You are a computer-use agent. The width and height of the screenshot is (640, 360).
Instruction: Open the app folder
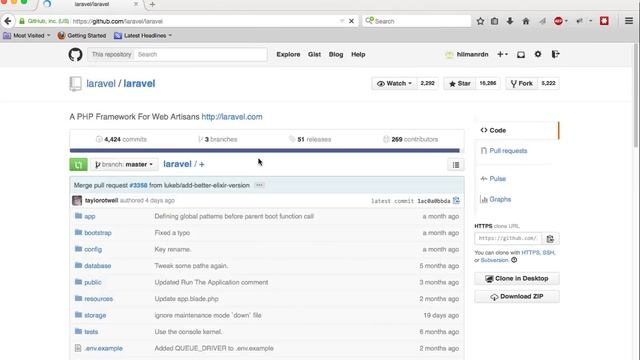tap(90, 216)
